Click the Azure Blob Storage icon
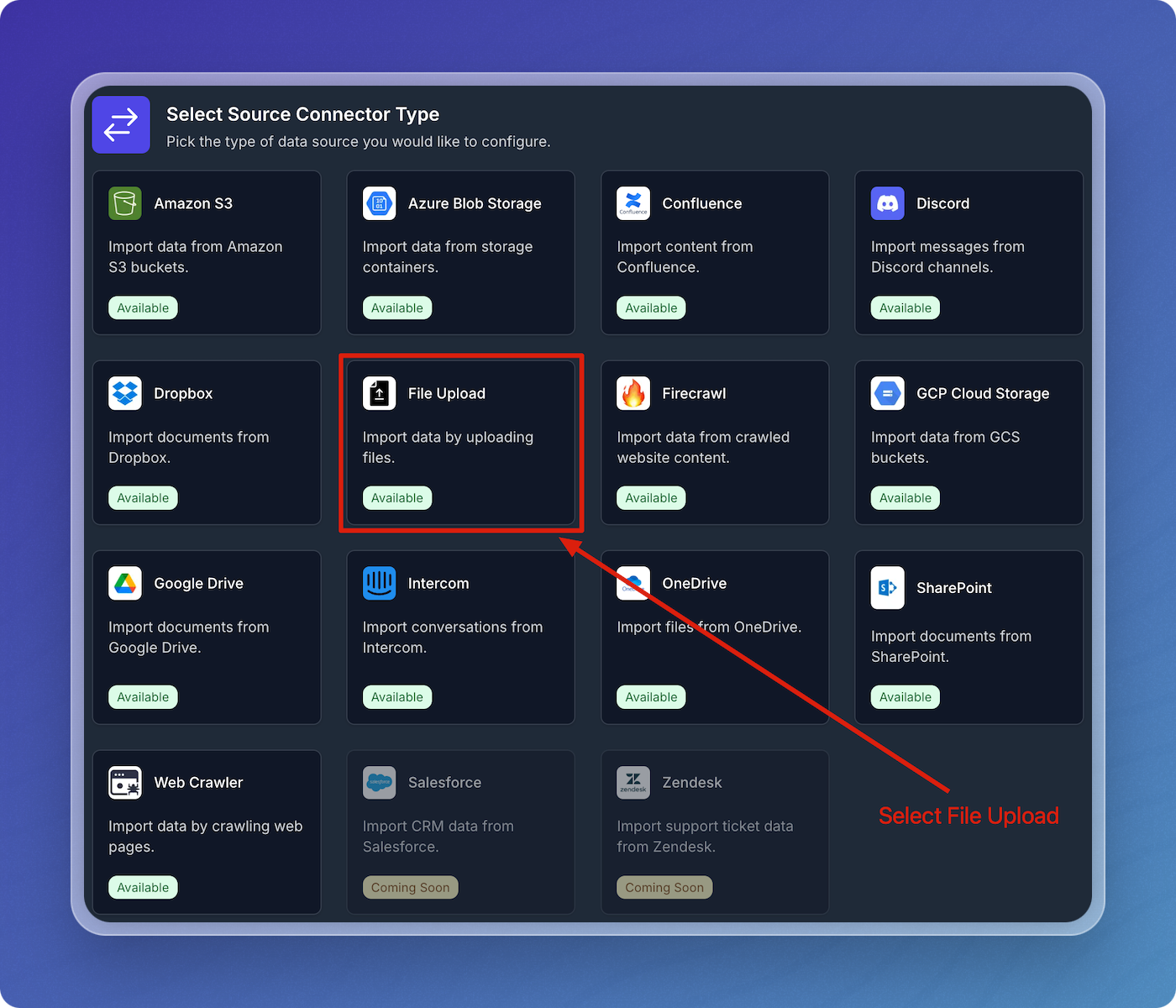Image resolution: width=1176 pixels, height=1008 pixels. coord(379,203)
